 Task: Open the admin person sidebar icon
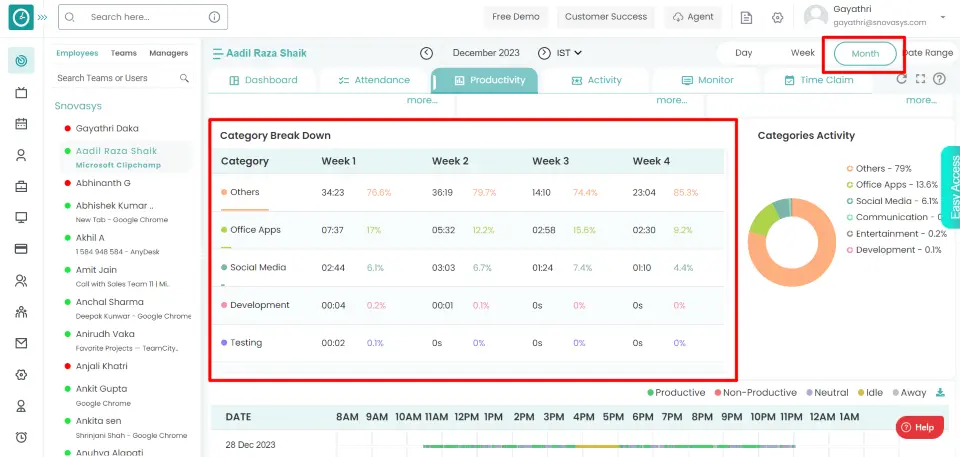pos(21,406)
